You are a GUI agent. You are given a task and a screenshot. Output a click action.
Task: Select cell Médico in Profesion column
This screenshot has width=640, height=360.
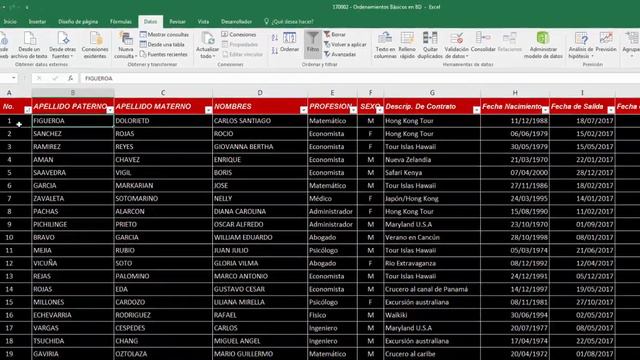pyautogui.click(x=332, y=199)
